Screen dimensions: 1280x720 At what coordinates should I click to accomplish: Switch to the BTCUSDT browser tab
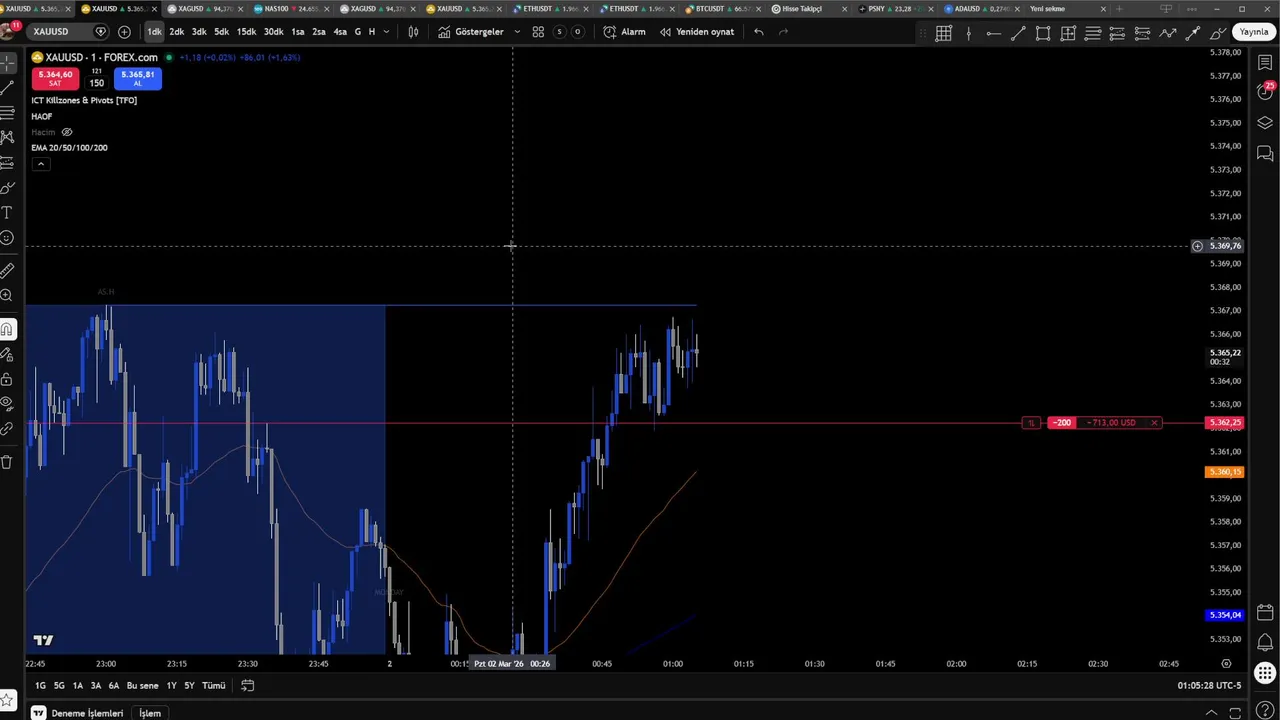722,9
